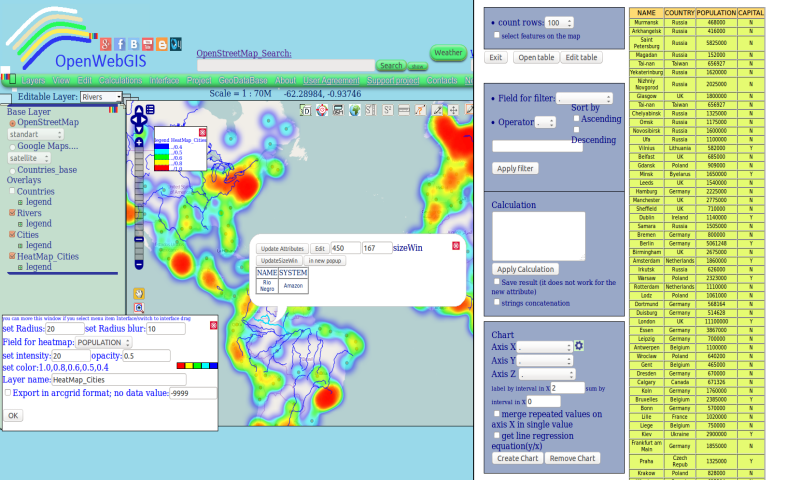This screenshot has width=800, height=480.
Task: Click the line measure toolbar icon
Action: (x=404, y=110)
